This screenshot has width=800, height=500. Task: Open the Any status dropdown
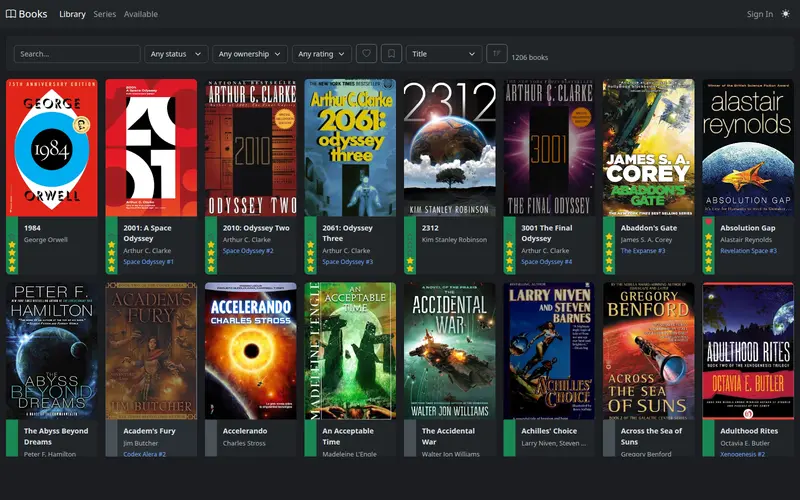pyautogui.click(x=176, y=54)
